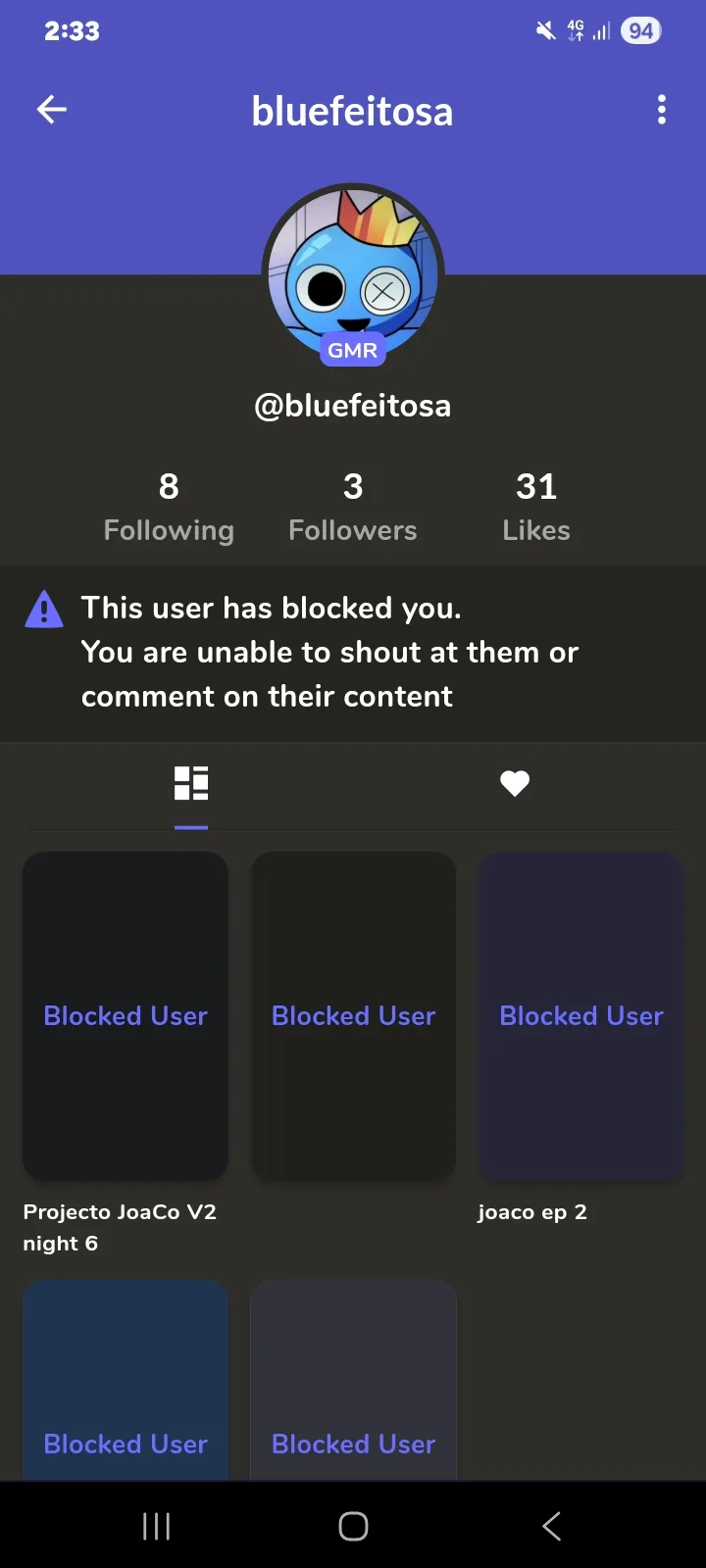Image resolution: width=706 pixels, height=1568 pixels.
Task: Switch to the liked heart tab
Action: click(x=515, y=784)
